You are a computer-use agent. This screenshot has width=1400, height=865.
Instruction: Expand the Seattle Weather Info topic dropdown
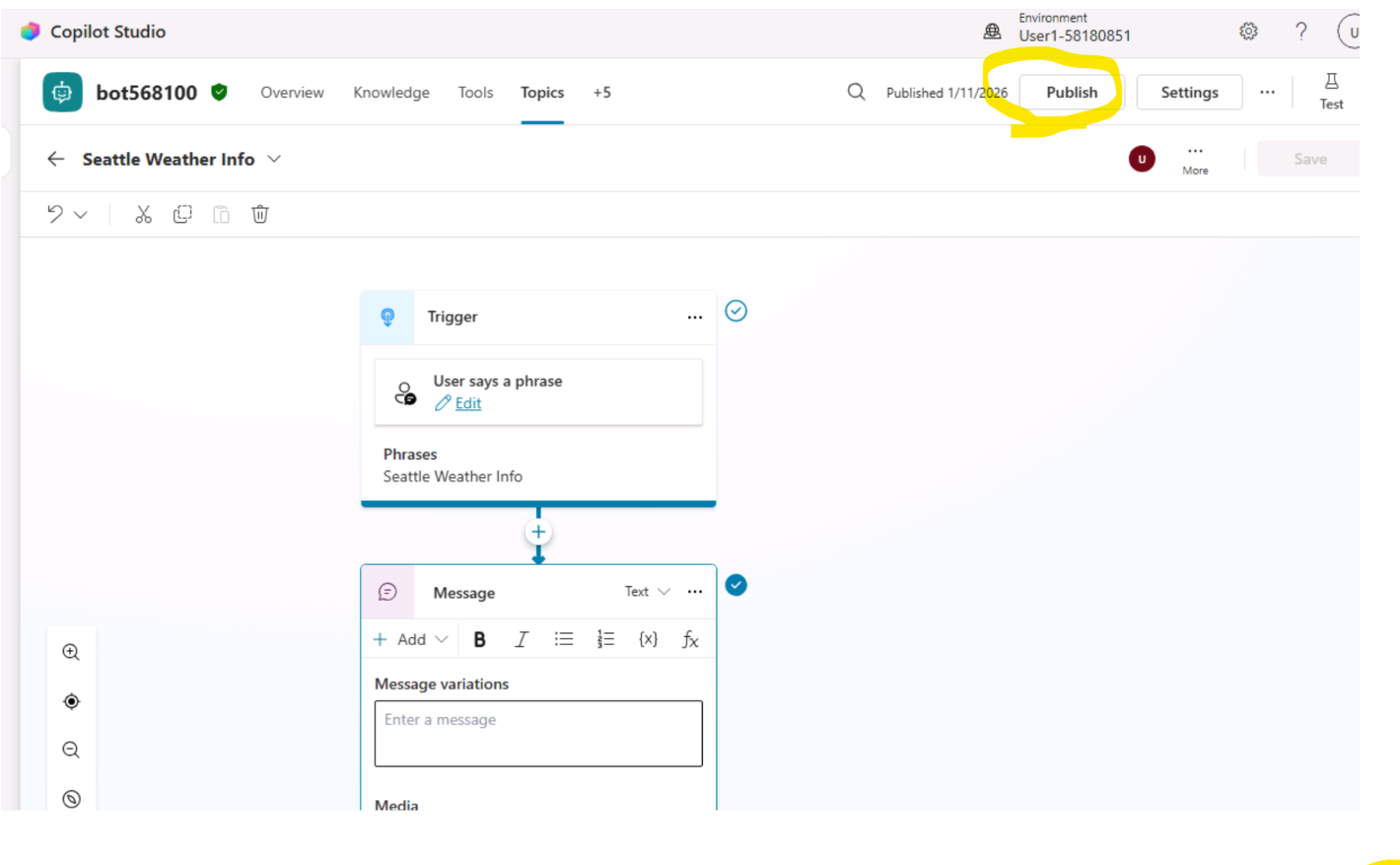[x=275, y=159]
